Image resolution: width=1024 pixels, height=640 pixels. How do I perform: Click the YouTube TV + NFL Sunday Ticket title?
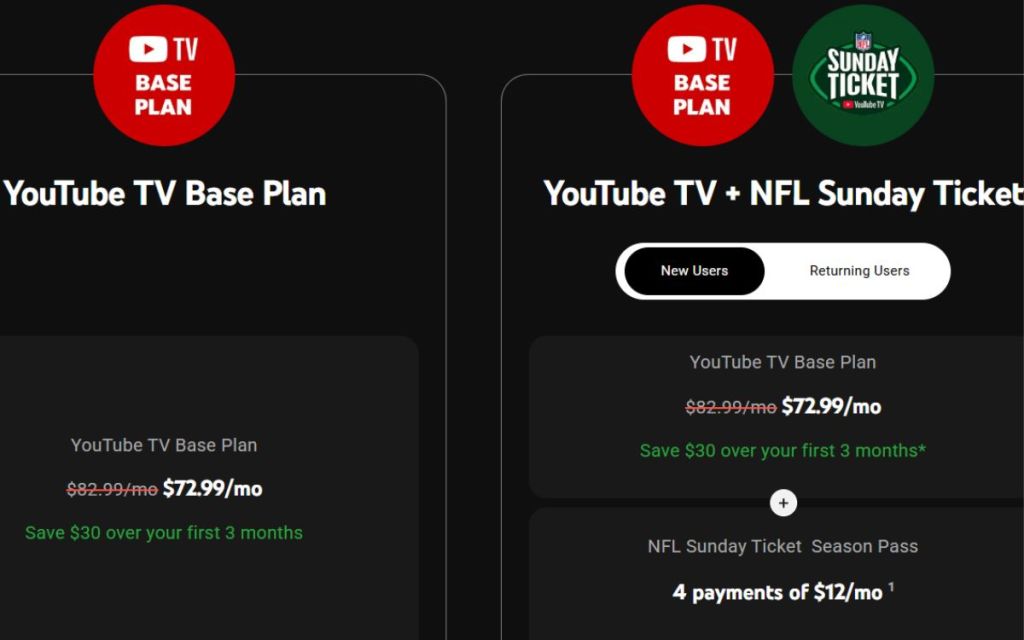coord(782,193)
